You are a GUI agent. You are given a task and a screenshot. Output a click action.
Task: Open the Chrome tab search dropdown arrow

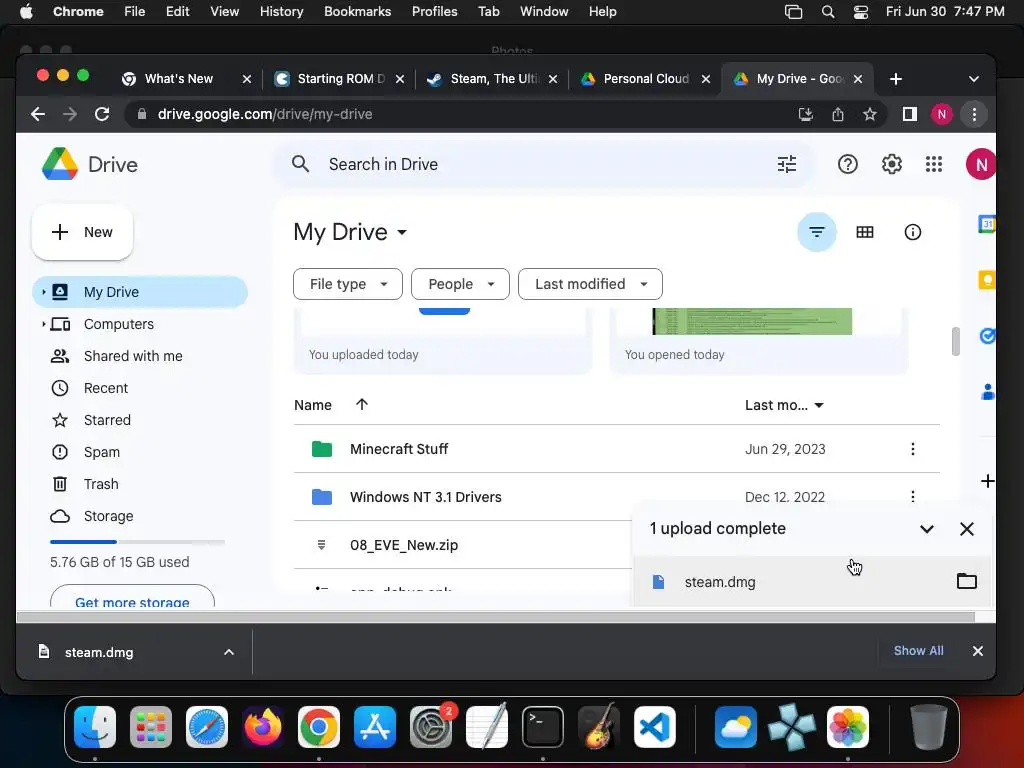click(974, 79)
